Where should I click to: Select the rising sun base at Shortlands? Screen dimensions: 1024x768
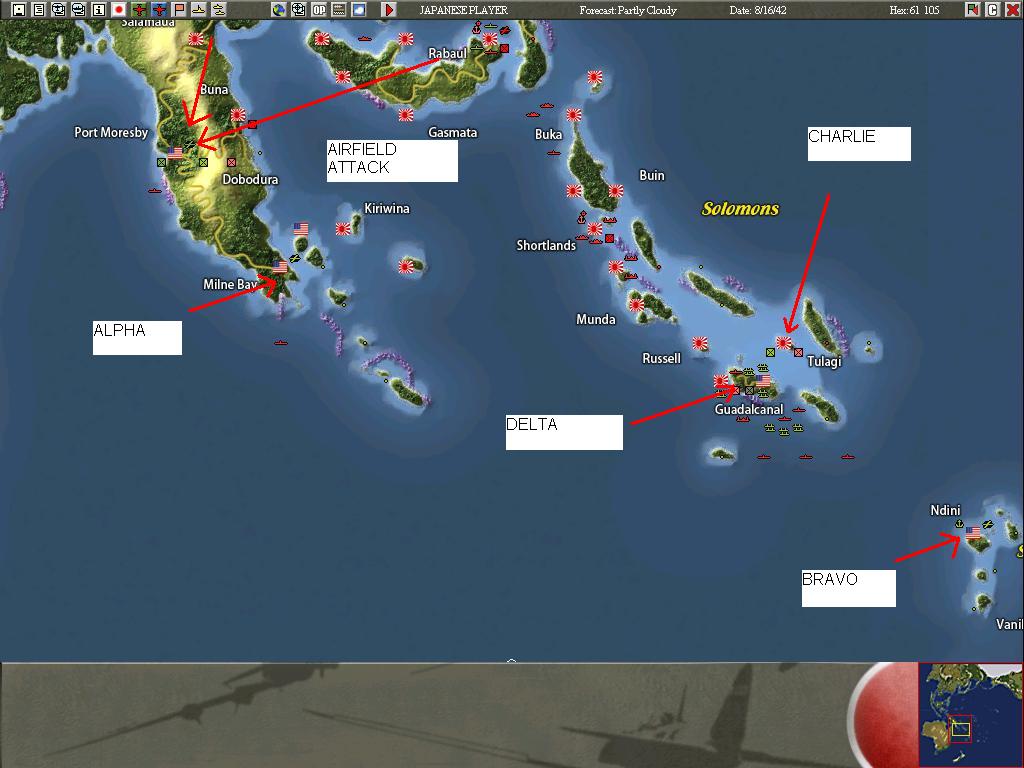coord(594,229)
